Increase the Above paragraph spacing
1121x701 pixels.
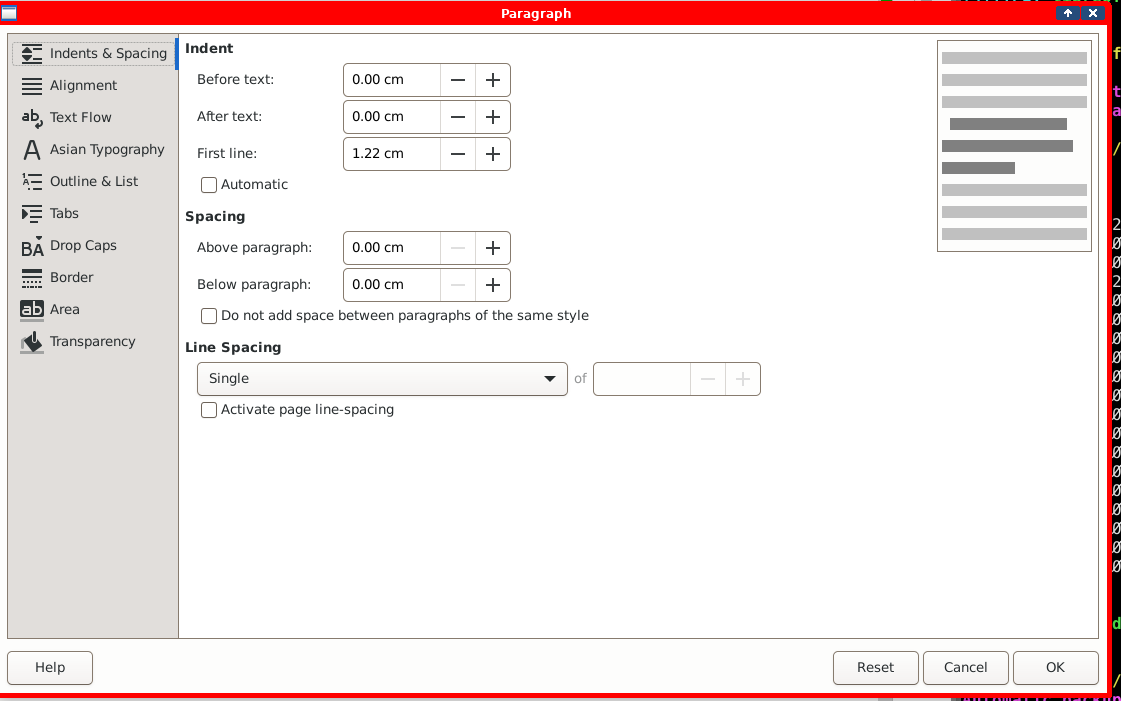coord(492,248)
